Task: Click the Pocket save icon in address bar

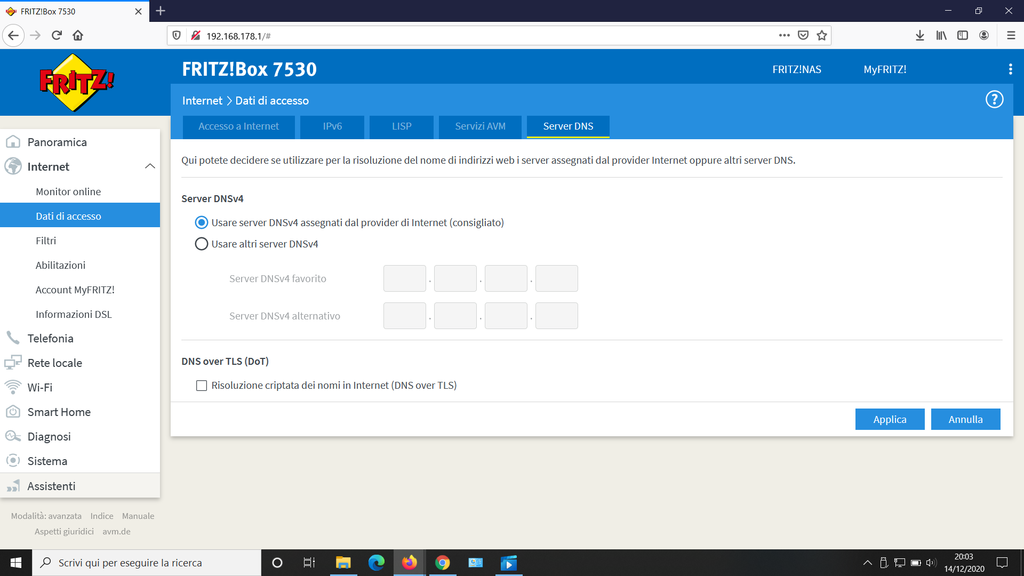Action: 803,35
